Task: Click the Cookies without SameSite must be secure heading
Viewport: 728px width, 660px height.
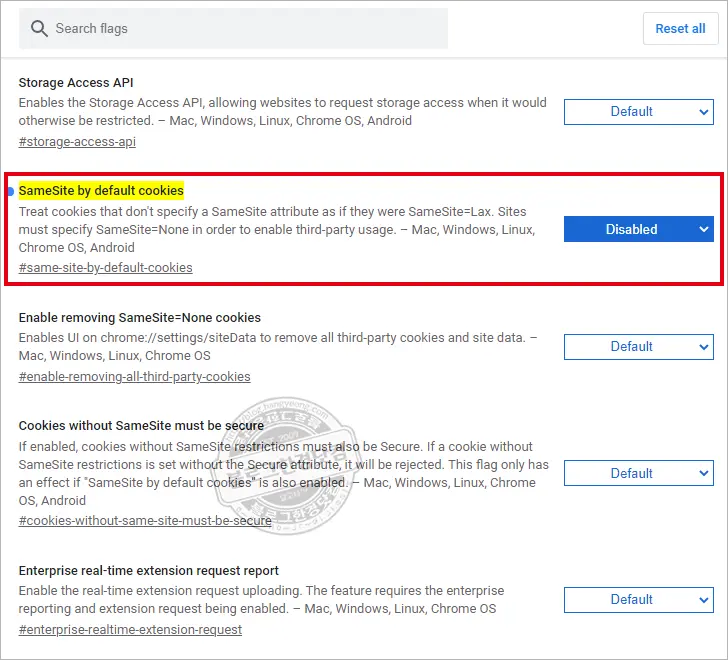Action: [x=141, y=425]
